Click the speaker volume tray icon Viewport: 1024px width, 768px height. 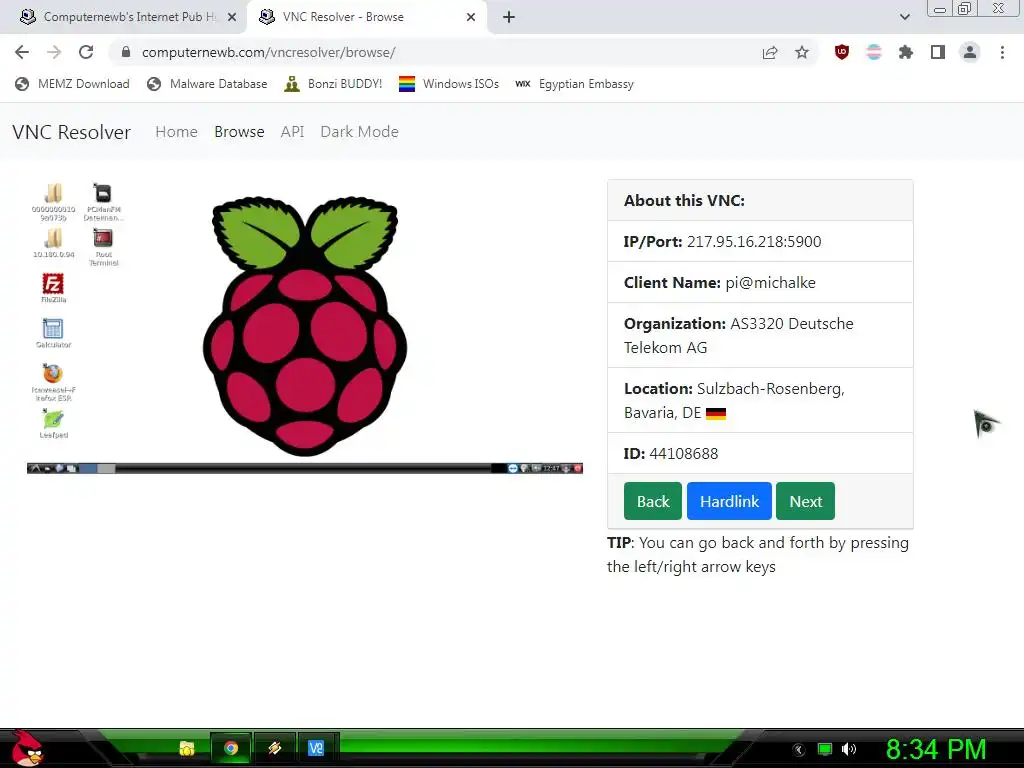click(849, 750)
